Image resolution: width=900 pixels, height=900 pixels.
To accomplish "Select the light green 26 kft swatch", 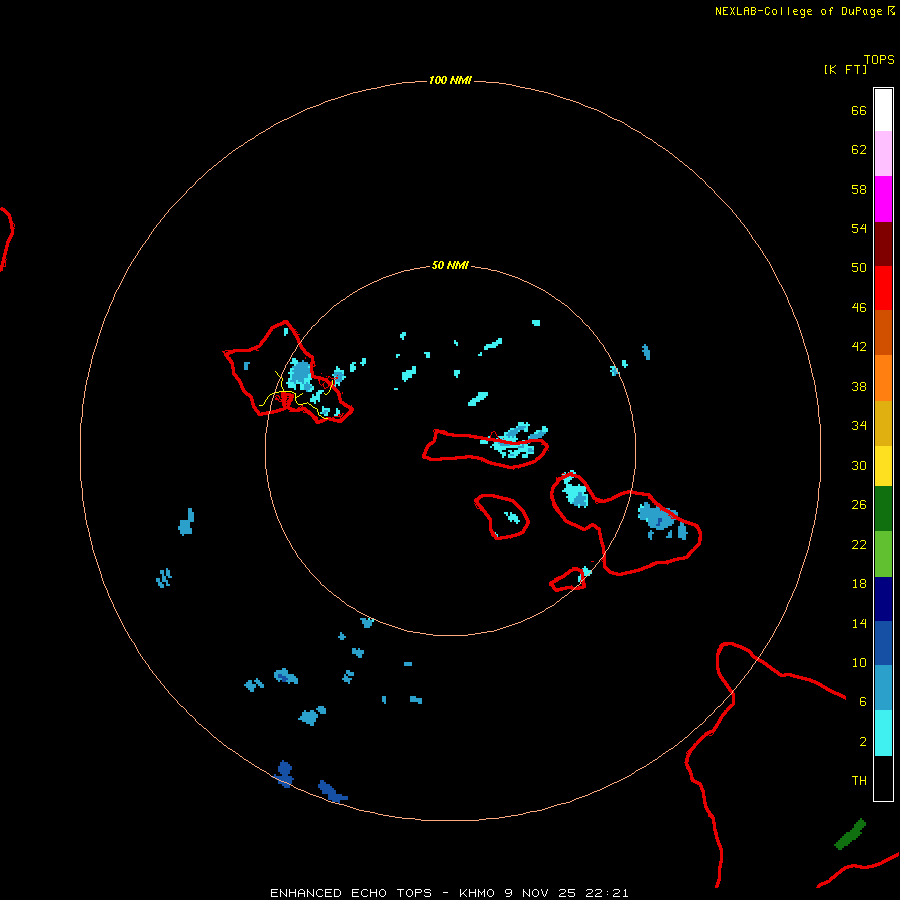I will [883, 554].
